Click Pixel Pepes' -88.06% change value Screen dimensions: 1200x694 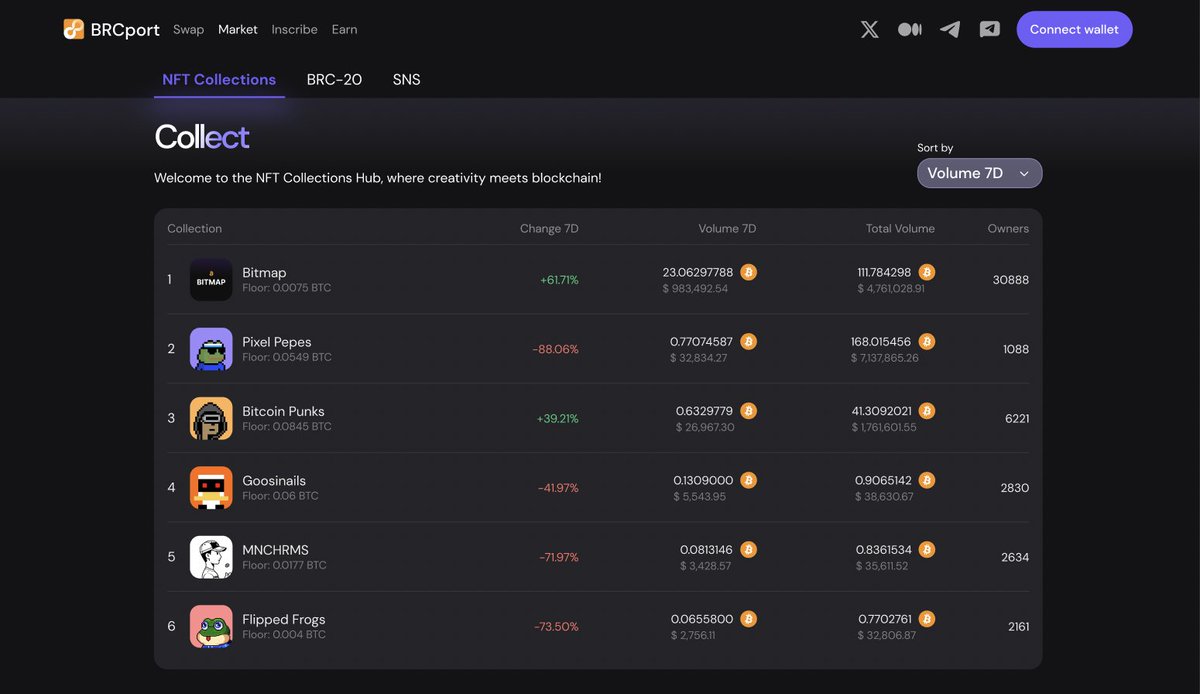pos(555,349)
